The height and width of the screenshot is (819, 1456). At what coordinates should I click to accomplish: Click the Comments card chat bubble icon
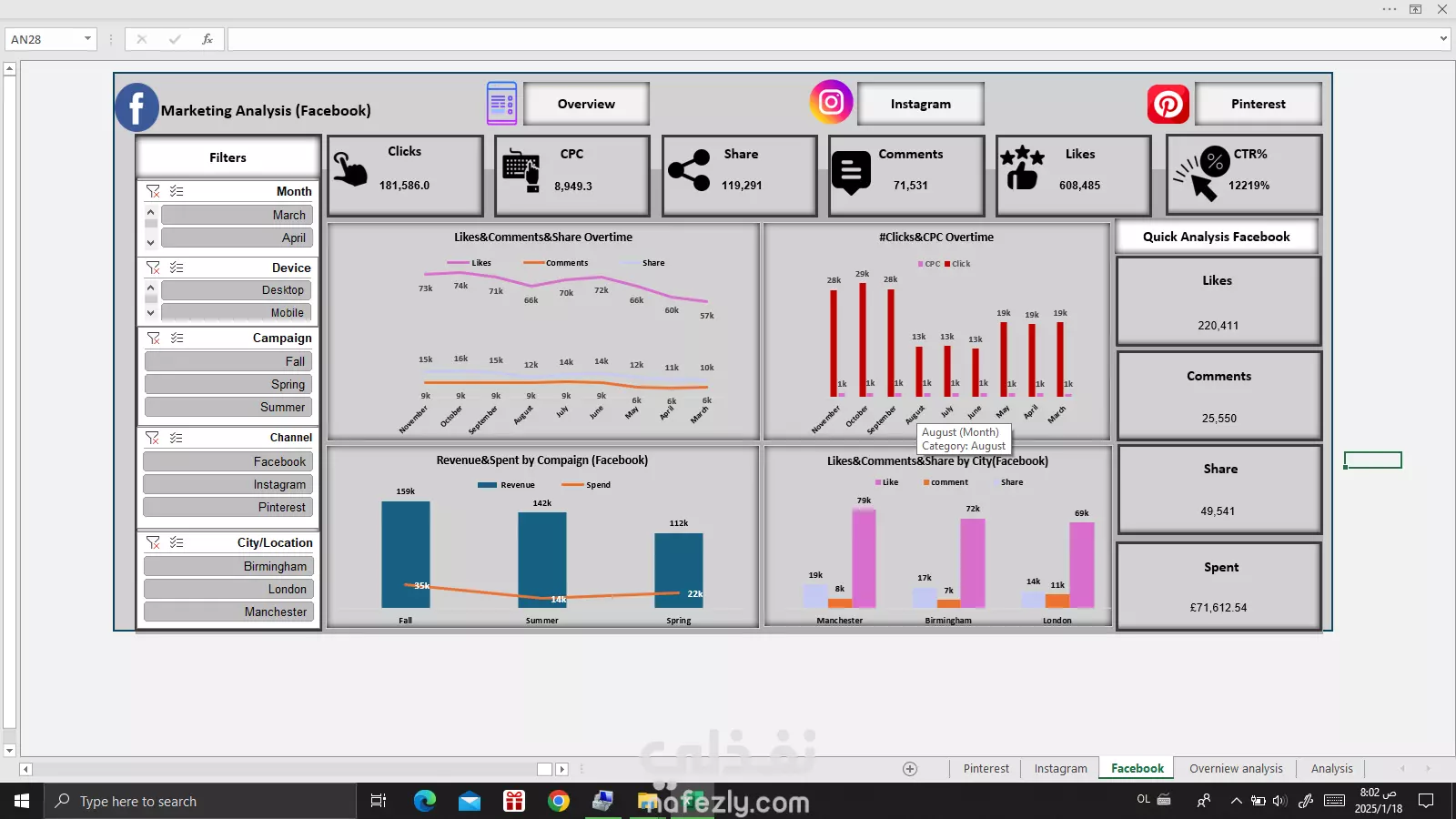pos(852,173)
